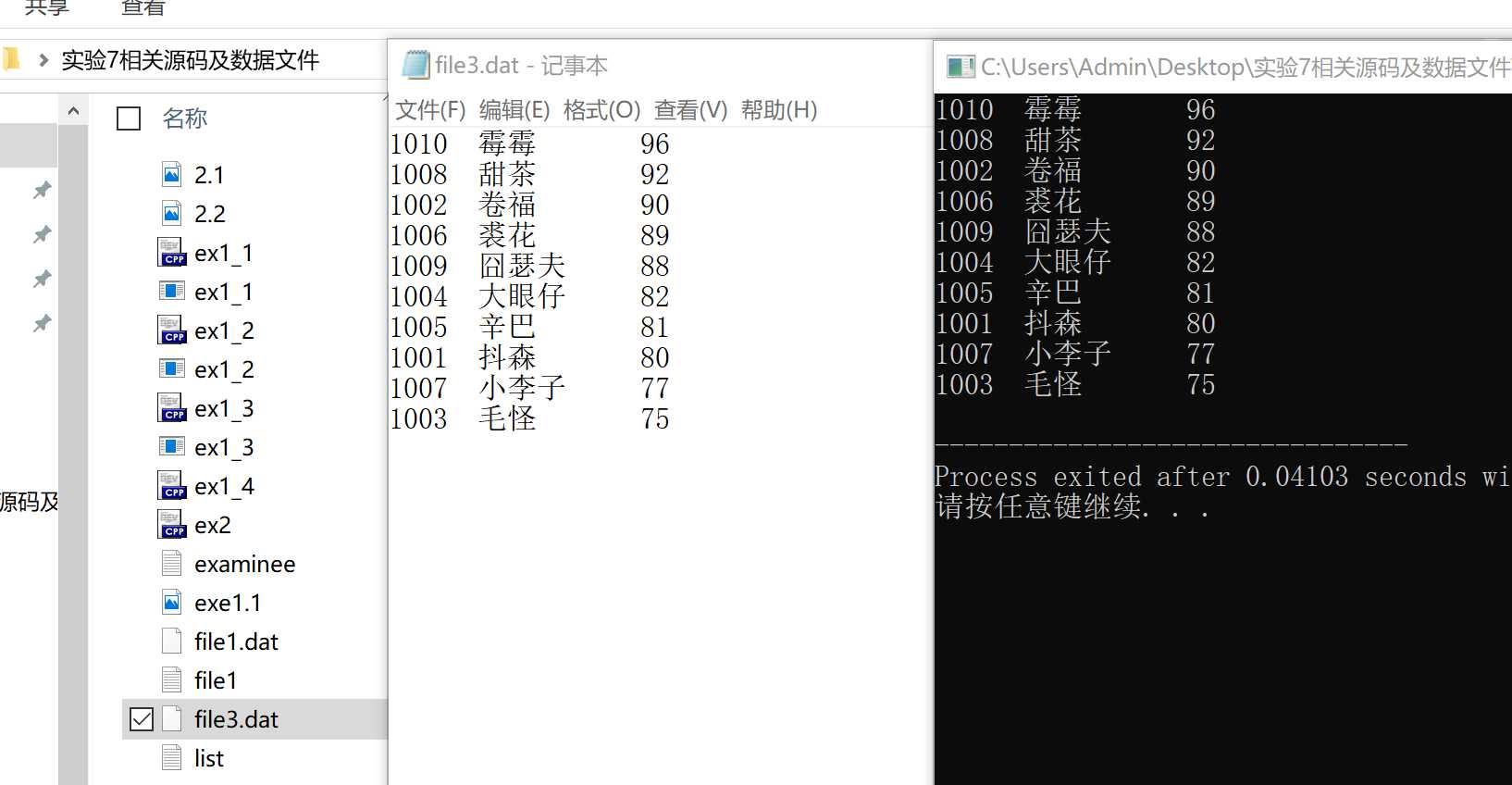Screen dimensions: 1512x785
Task: Click the 'Process exited after' console line
Action: 1223,477
